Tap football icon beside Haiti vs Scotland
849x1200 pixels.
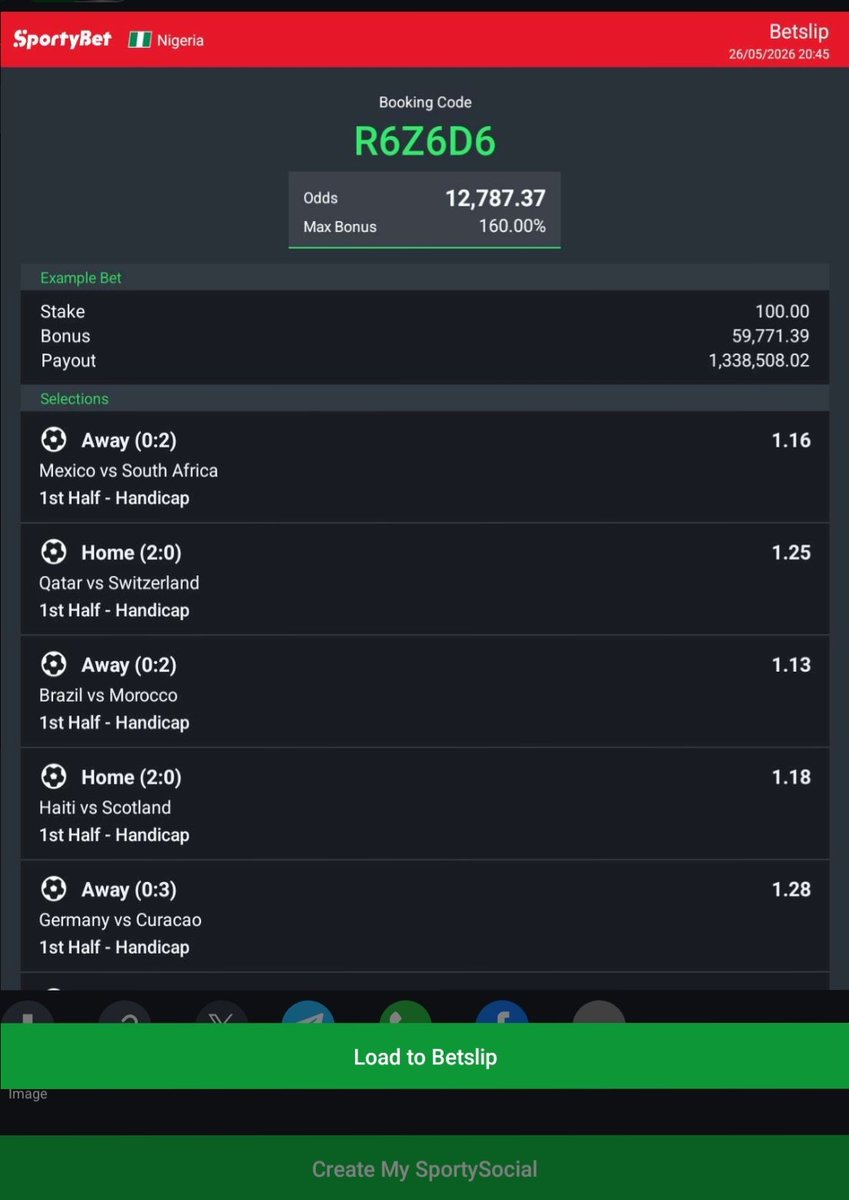53,776
